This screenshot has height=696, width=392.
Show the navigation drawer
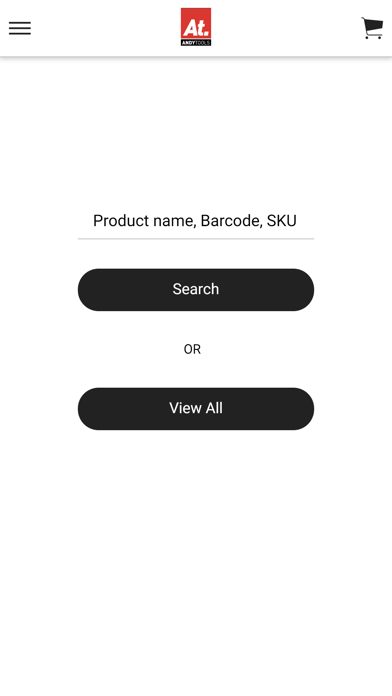click(20, 28)
